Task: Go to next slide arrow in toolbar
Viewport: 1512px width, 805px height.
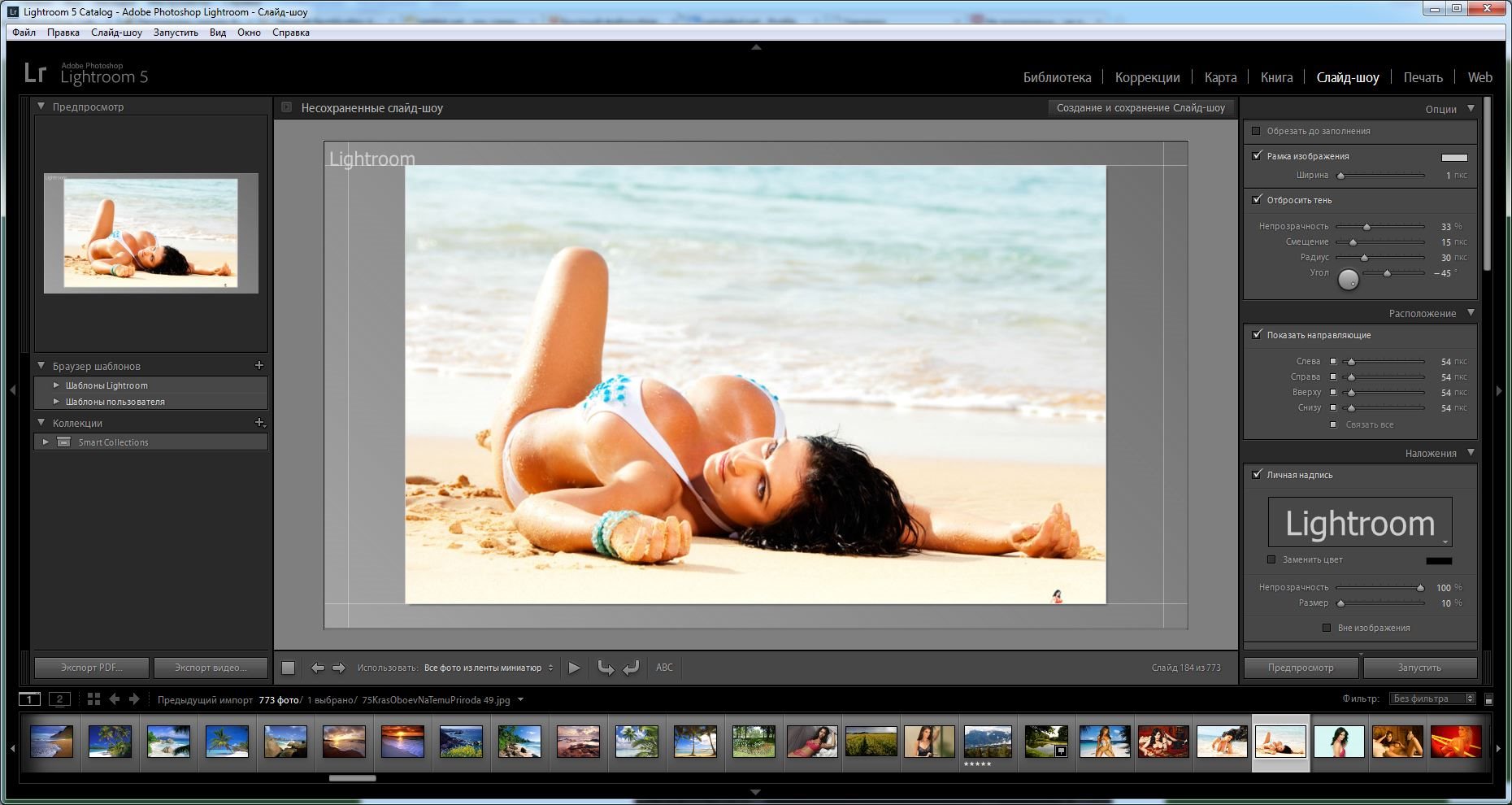Action: pos(339,668)
